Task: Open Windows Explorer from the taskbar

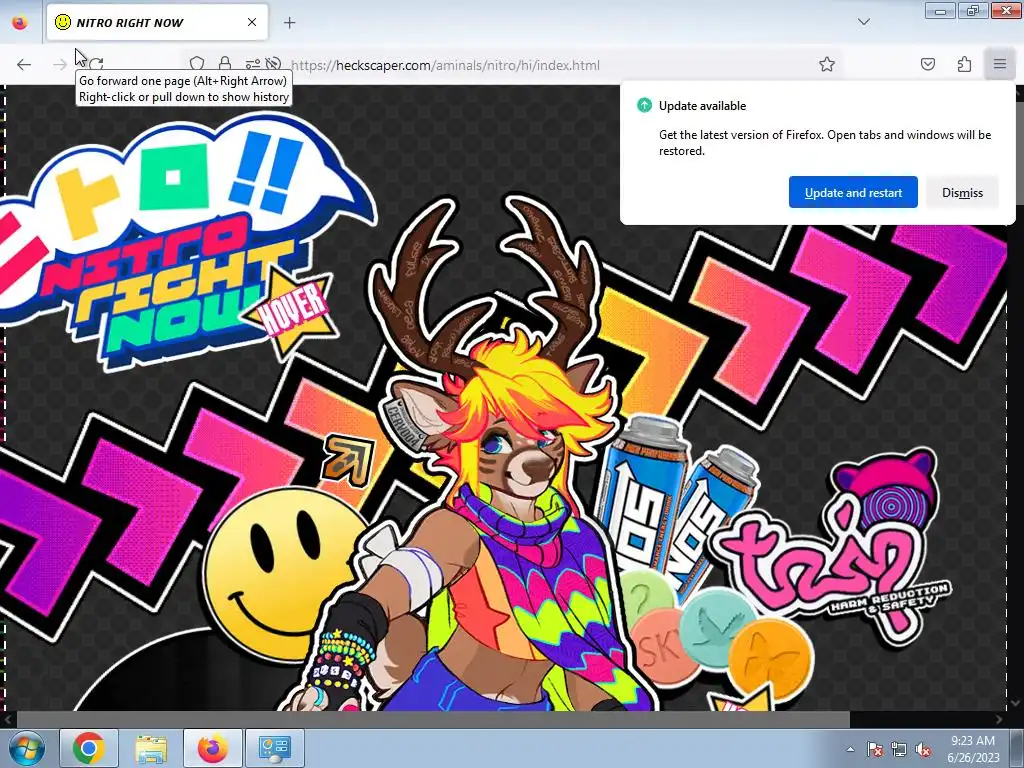Action: coord(151,748)
